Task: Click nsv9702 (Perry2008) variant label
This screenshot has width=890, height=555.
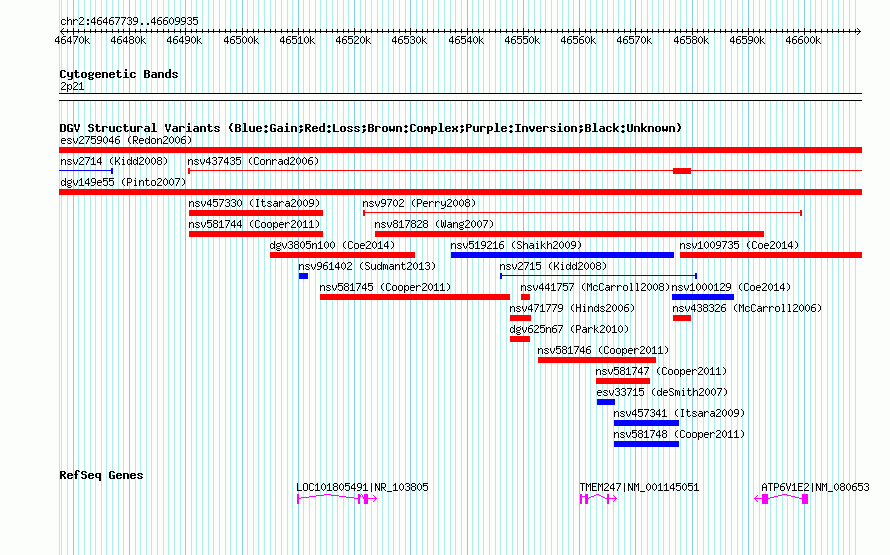Action: pos(419,203)
